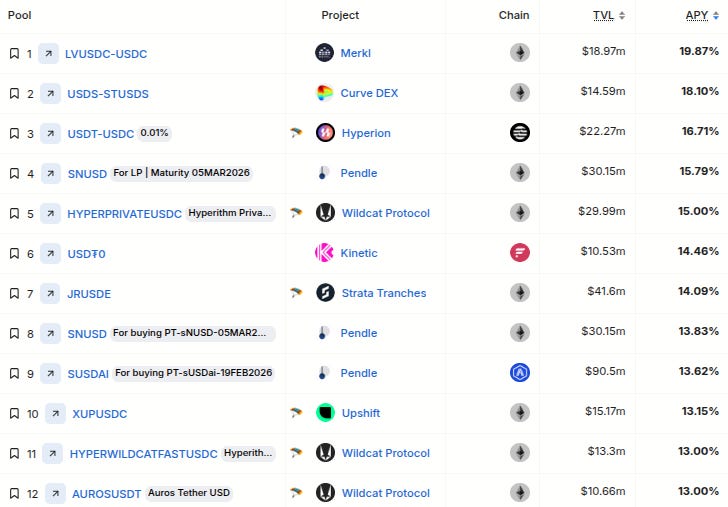Click airdrop parachute icon beside Strata Tranches
The height and width of the screenshot is (507, 728).
(296, 292)
